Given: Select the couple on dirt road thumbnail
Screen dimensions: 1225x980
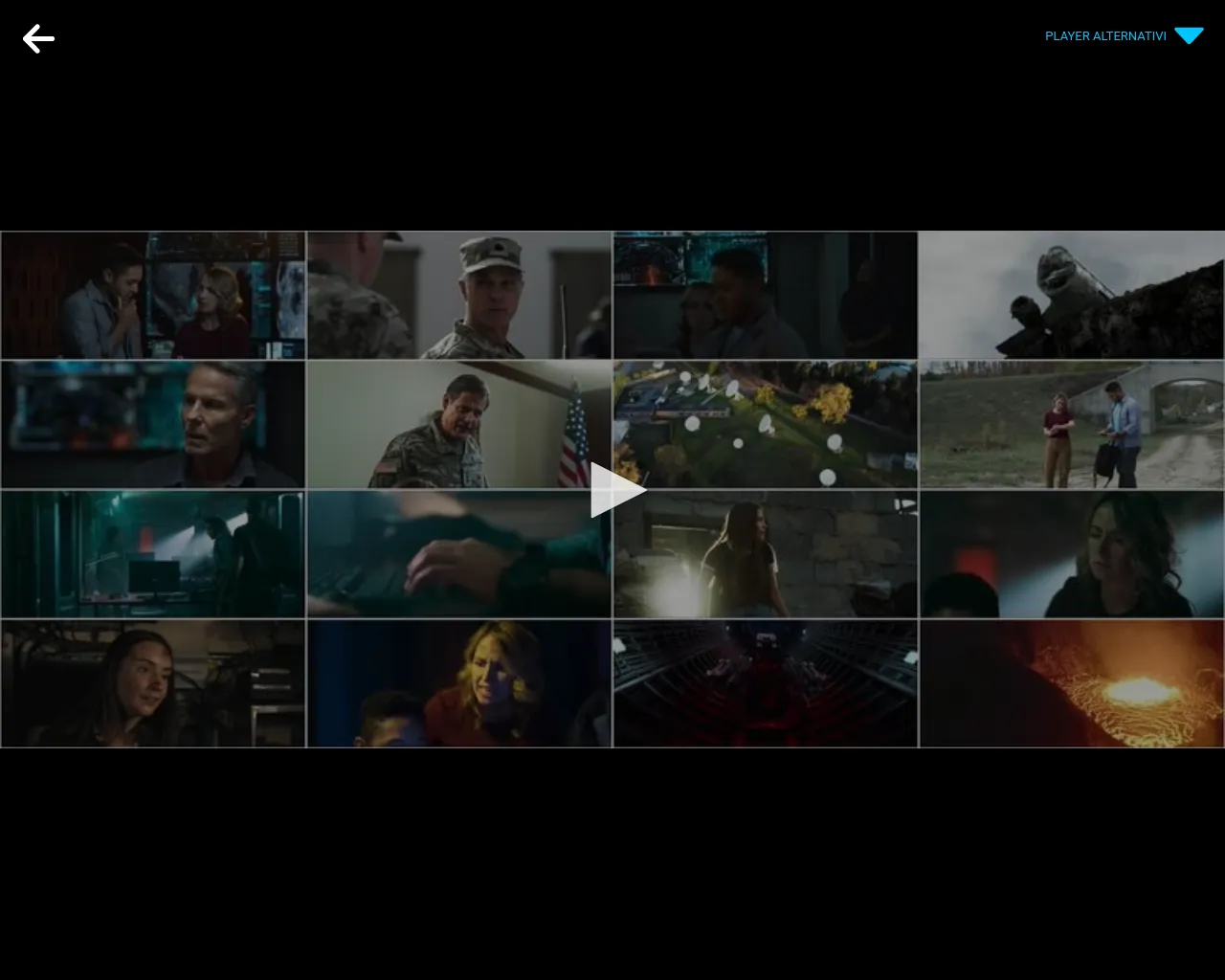Looking at the screenshot, I should (x=1071, y=424).
